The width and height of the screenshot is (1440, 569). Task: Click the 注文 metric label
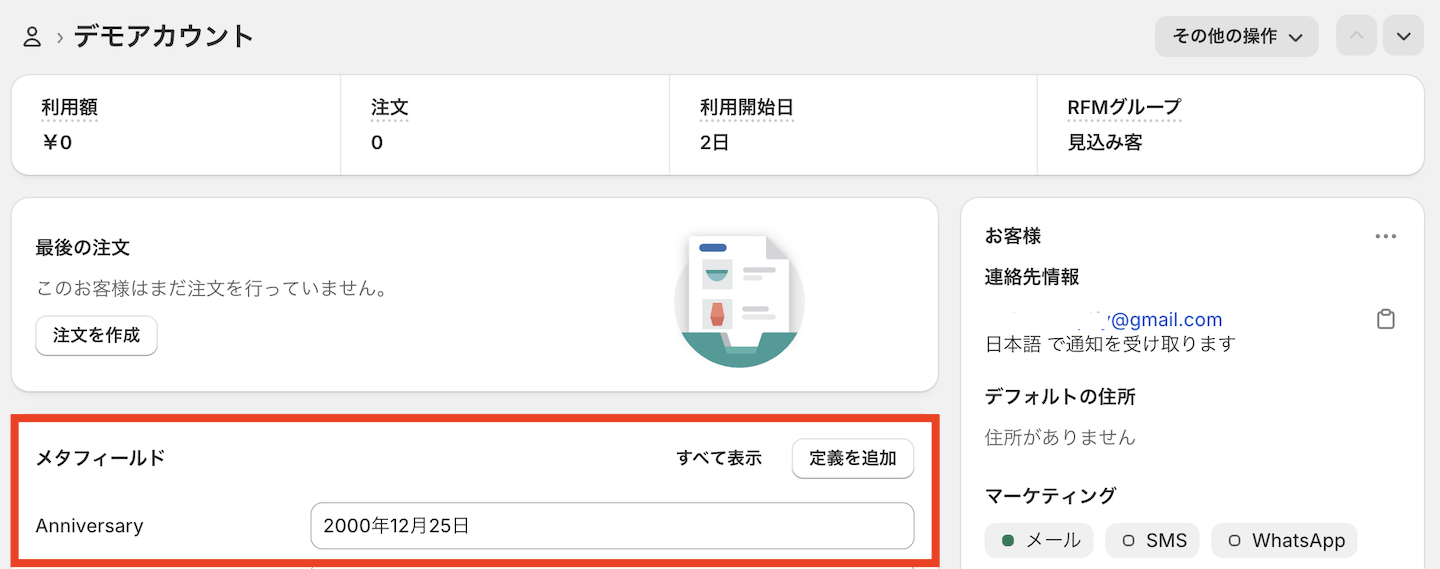(x=390, y=108)
